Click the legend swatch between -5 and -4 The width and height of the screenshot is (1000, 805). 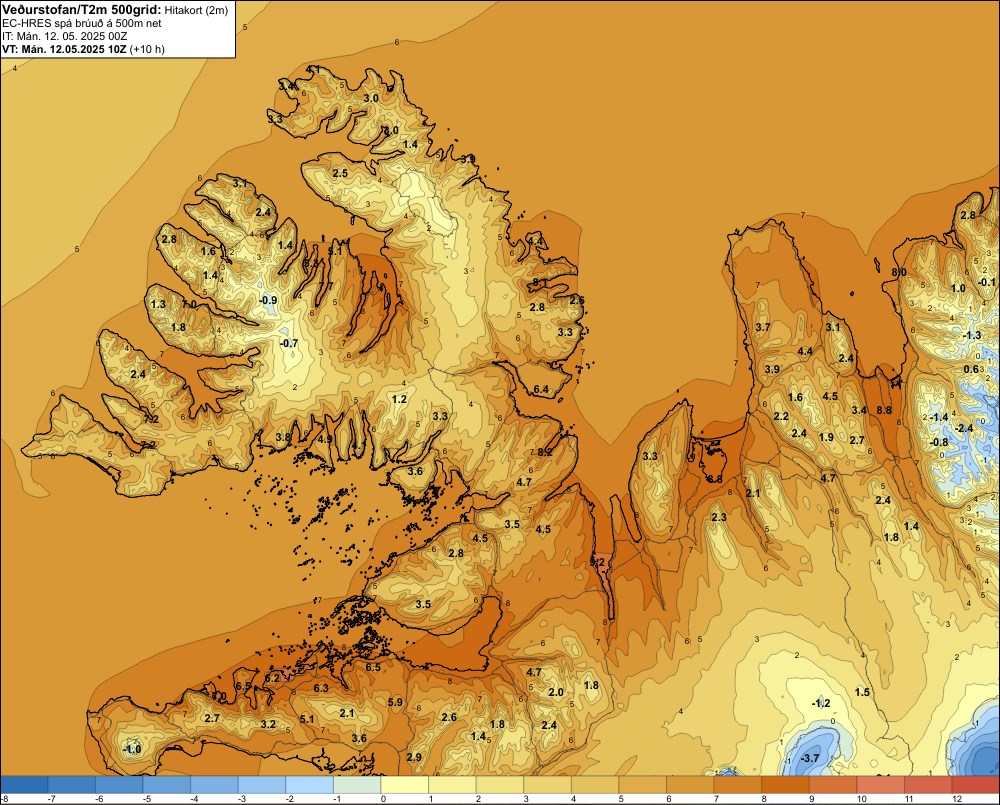167,784
